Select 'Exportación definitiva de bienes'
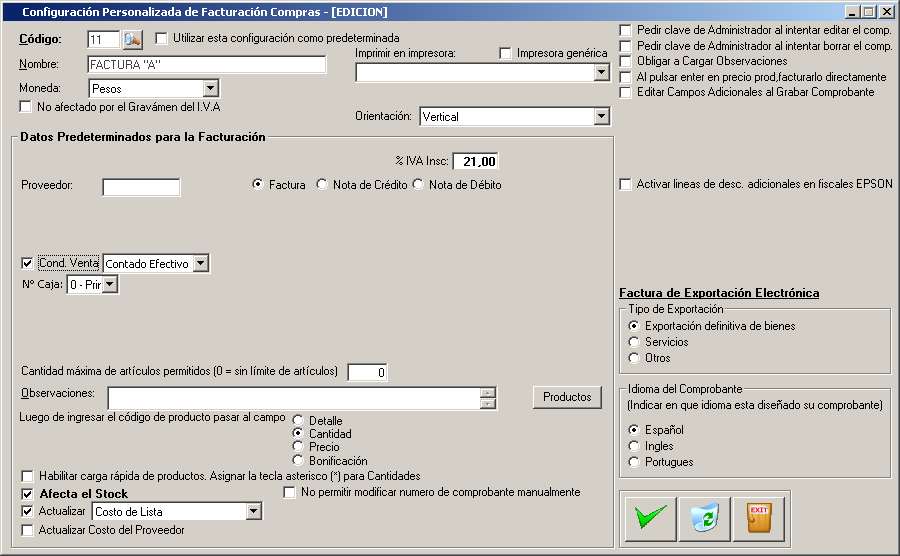 634,326
